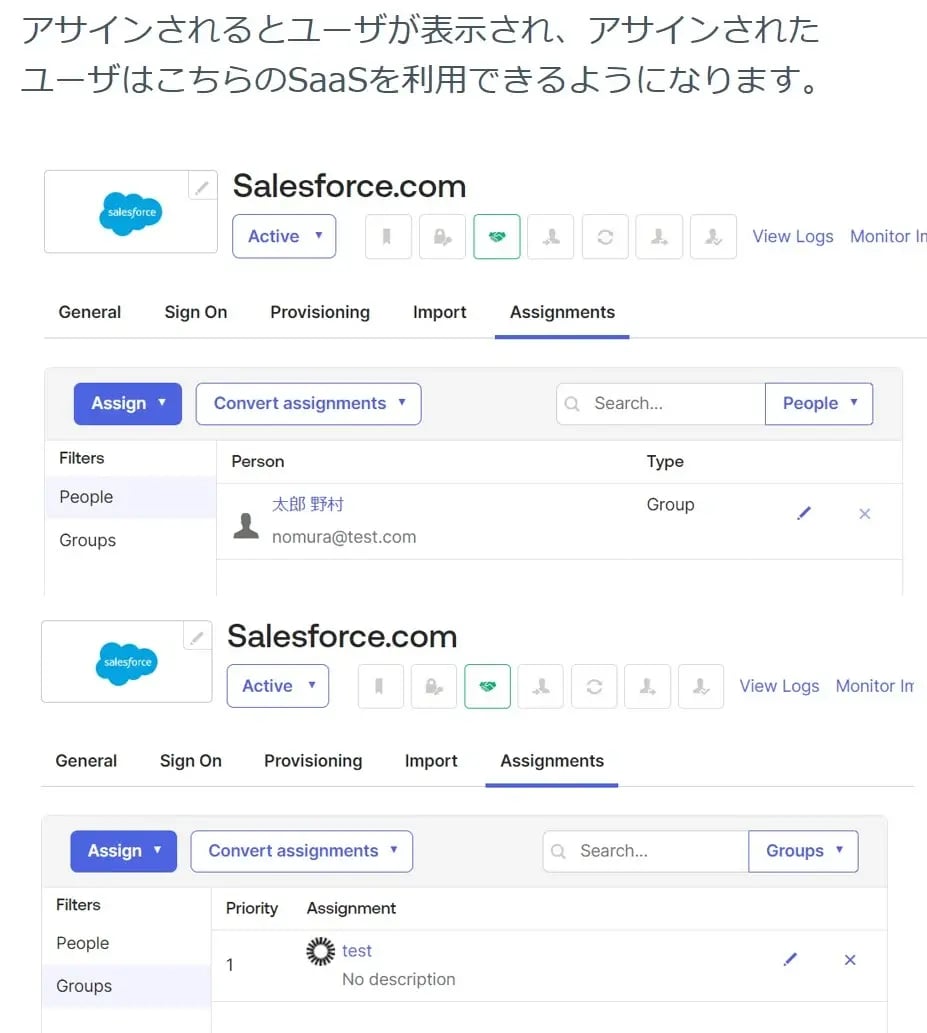
Task: Click logo edit pencil in People-view panel
Action: (202, 187)
